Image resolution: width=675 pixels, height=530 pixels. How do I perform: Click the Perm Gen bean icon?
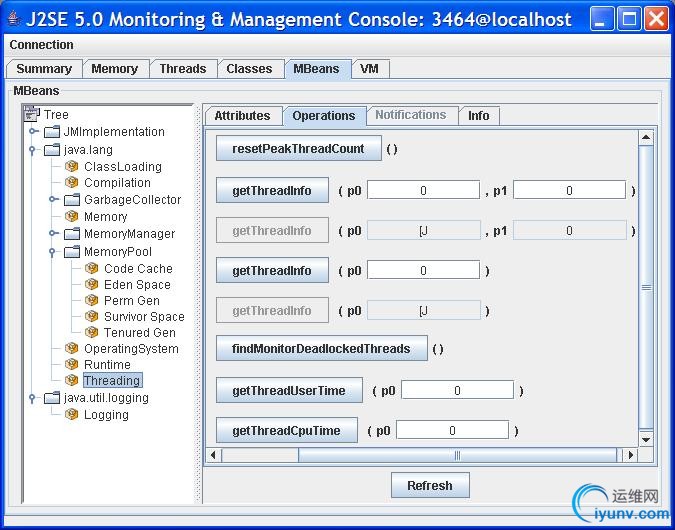(x=92, y=300)
